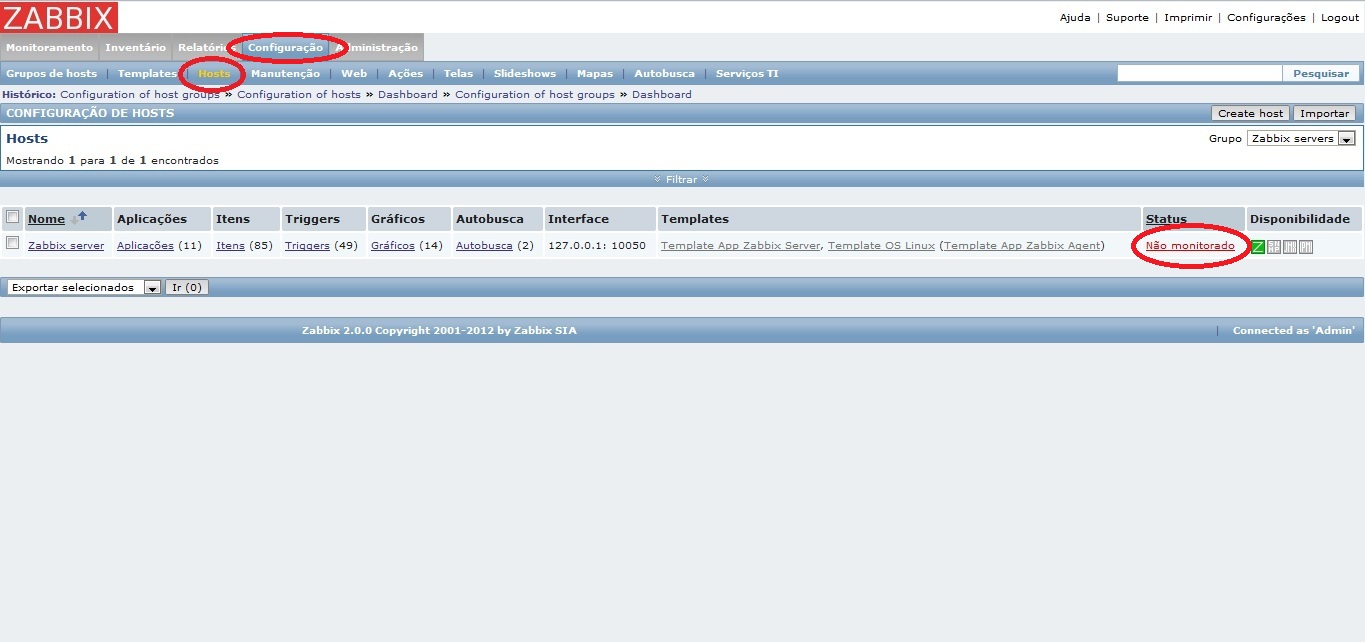Expand the Filtrar filter bar
1365x642 pixels.
click(682, 179)
